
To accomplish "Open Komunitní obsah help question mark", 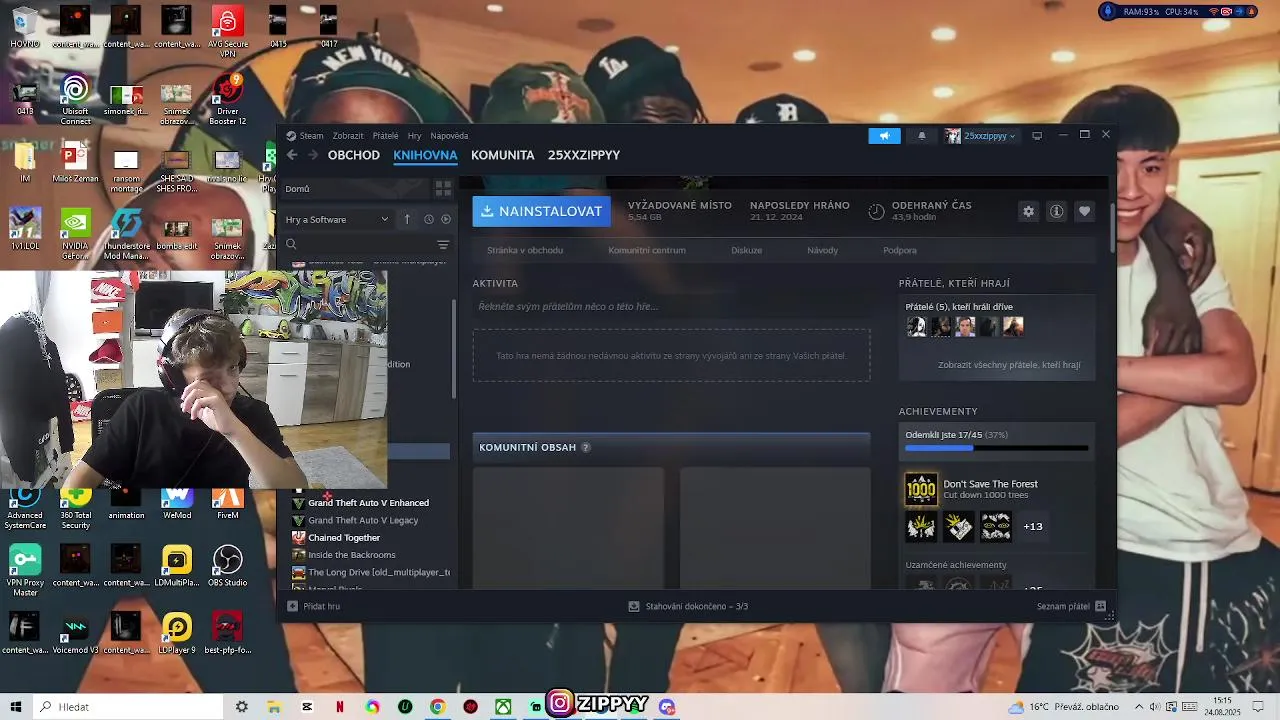I will (586, 447).
